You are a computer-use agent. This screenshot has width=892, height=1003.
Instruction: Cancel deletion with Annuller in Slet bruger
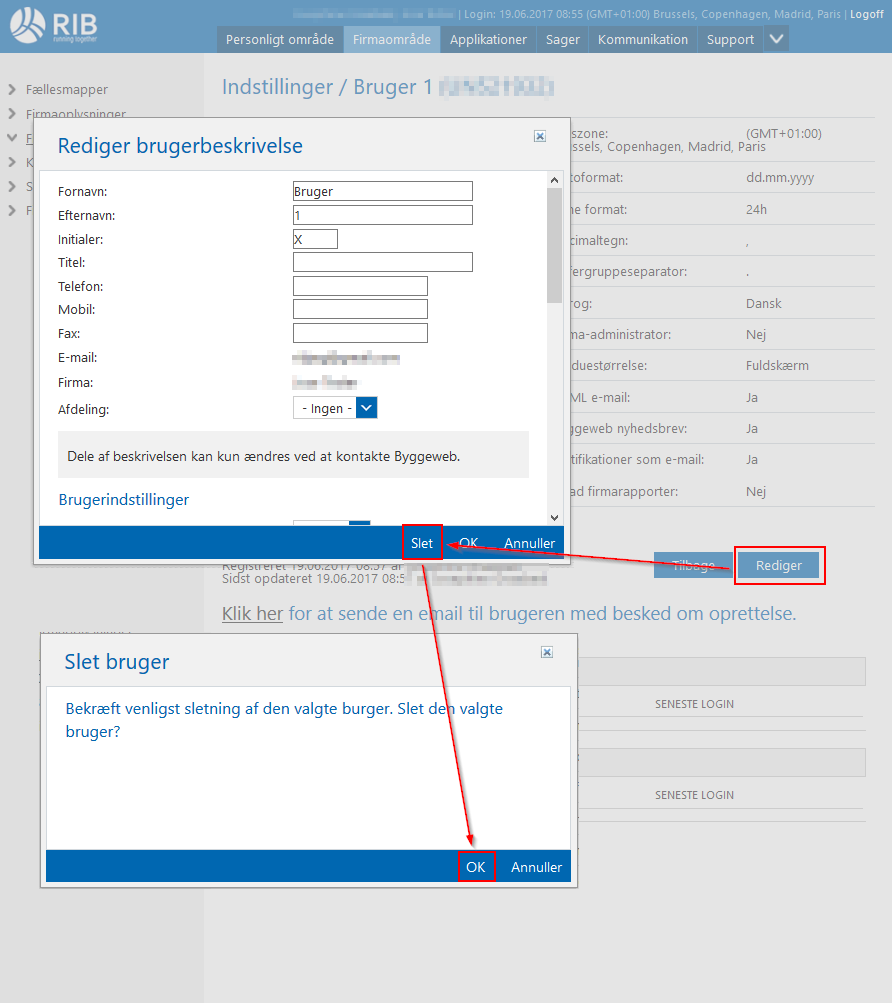click(536, 867)
